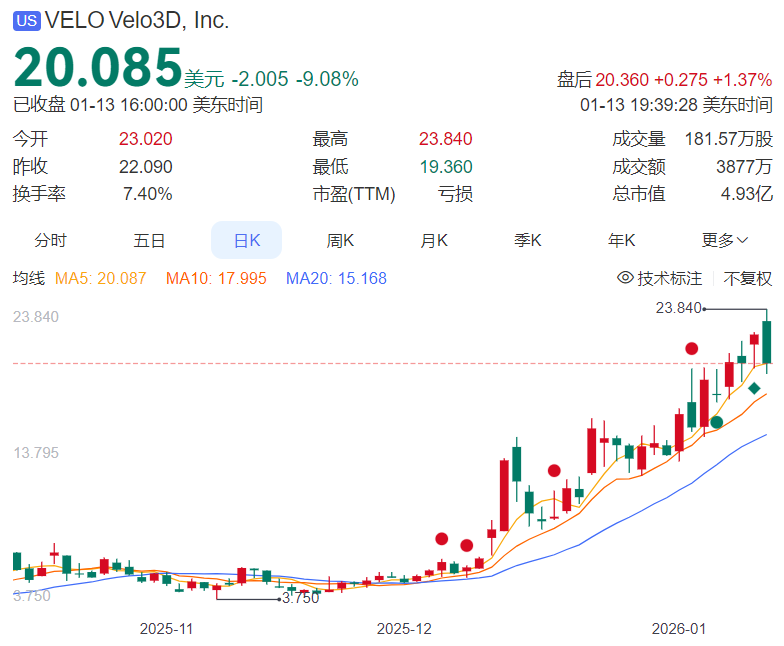Open the 月K monthly chart view
This screenshot has width=784, height=646.
(434, 240)
